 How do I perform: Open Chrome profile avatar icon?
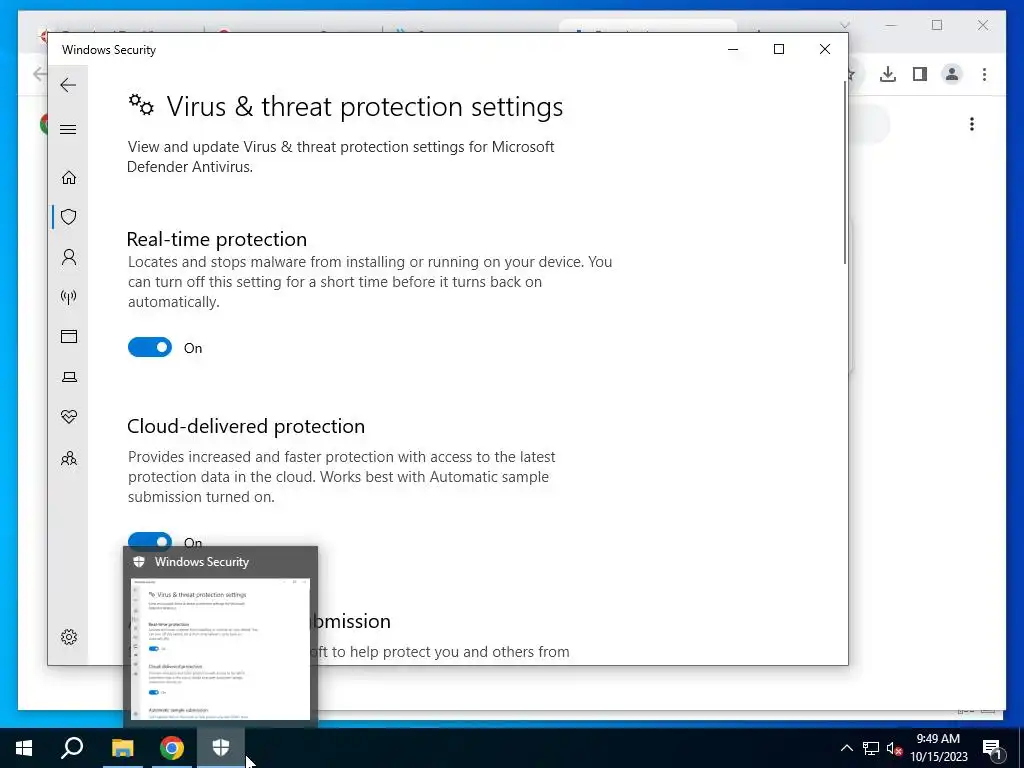952,74
